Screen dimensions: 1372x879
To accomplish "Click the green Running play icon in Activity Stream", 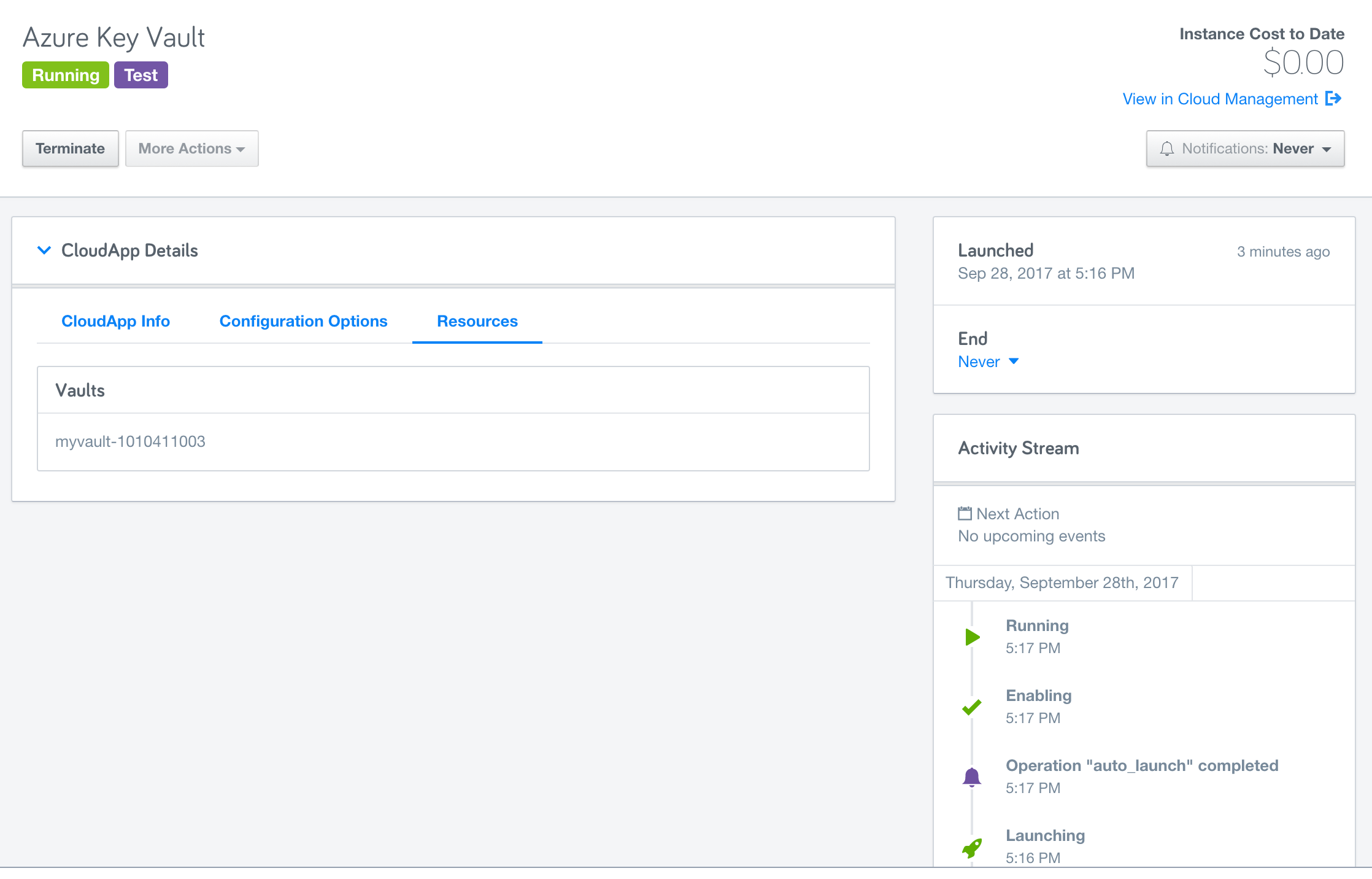I will coord(971,637).
